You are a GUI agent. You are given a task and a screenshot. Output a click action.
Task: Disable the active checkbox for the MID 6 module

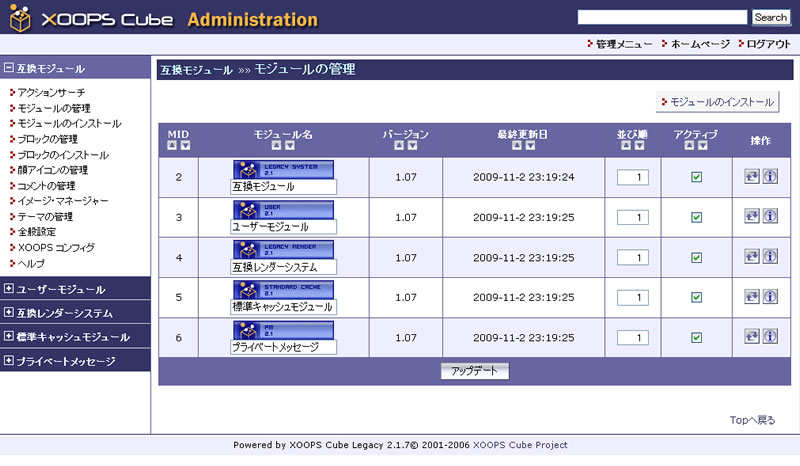pyautogui.click(x=696, y=337)
